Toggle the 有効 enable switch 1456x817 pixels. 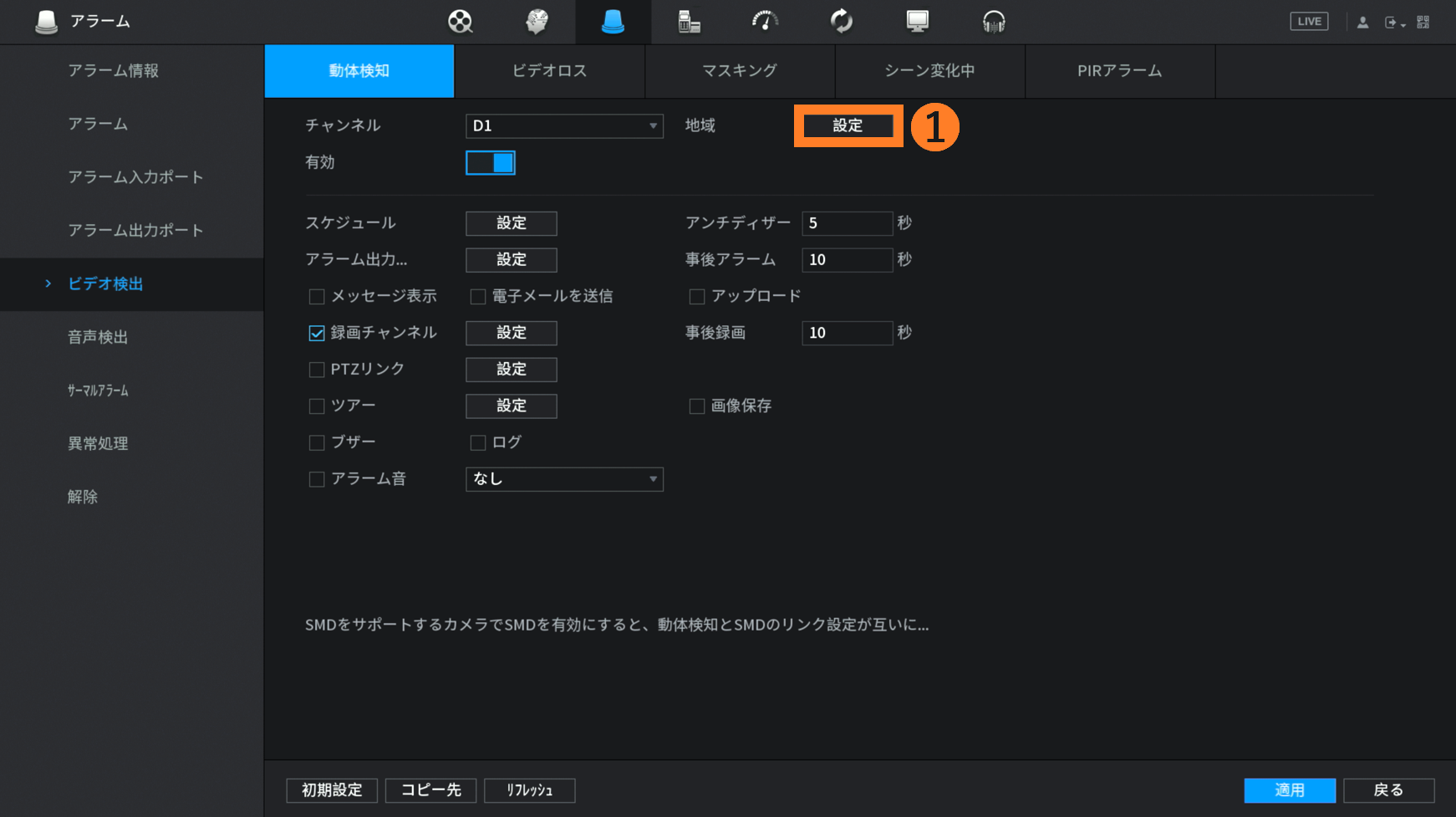pyautogui.click(x=491, y=163)
